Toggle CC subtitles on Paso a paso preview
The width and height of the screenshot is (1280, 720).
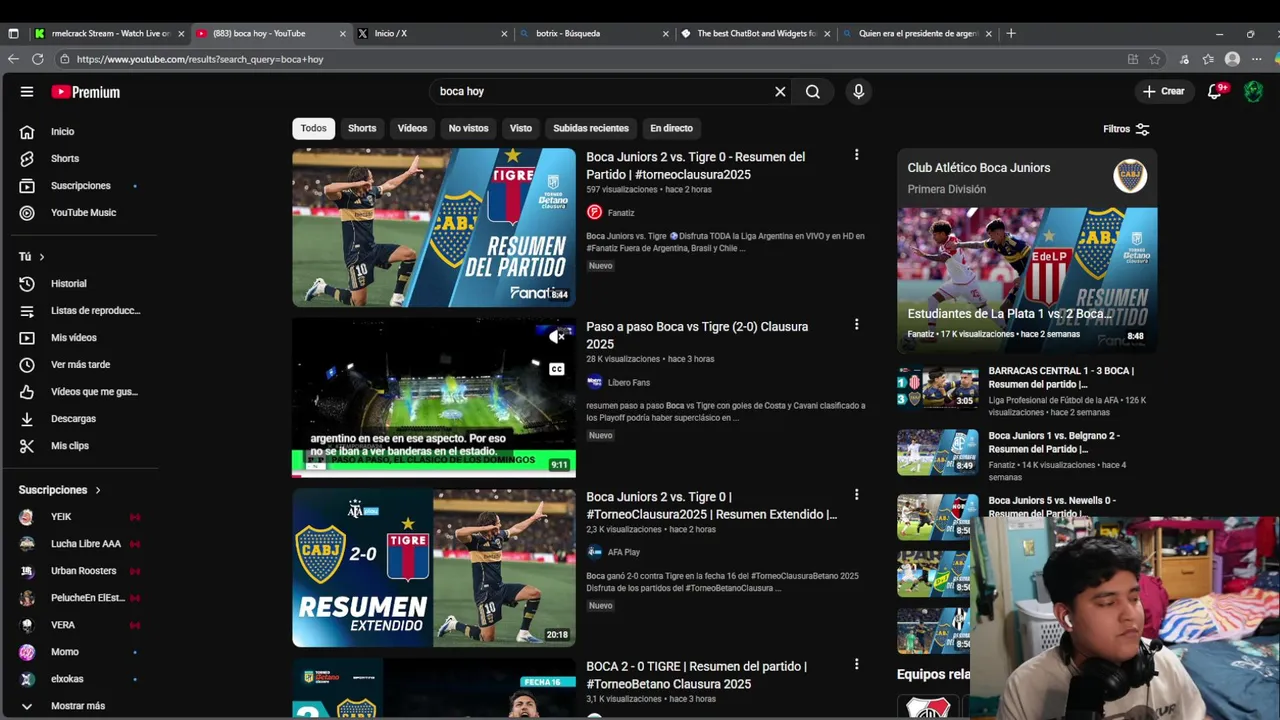coord(557,369)
